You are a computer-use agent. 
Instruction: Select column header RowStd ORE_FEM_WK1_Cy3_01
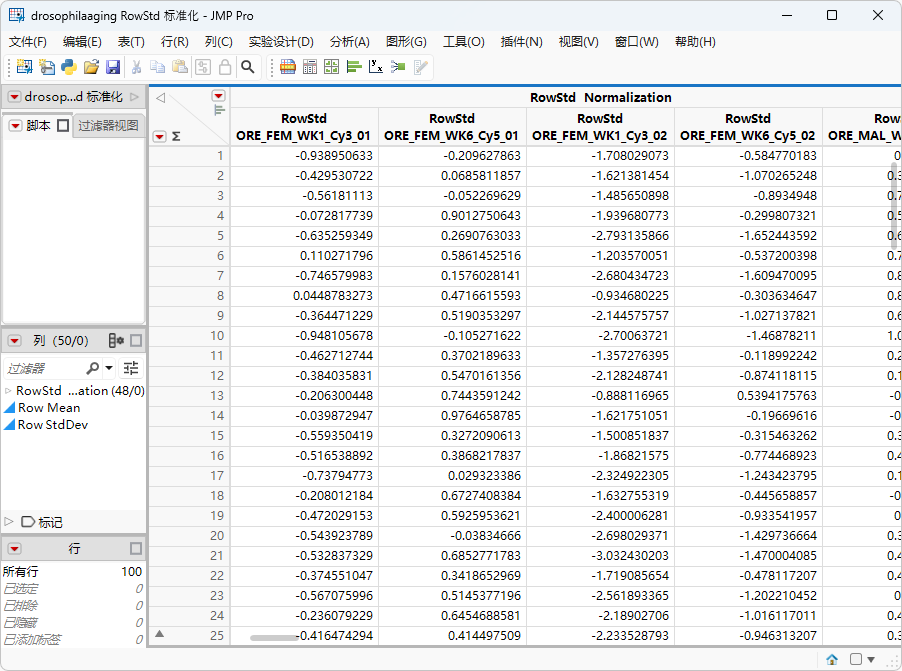point(304,127)
